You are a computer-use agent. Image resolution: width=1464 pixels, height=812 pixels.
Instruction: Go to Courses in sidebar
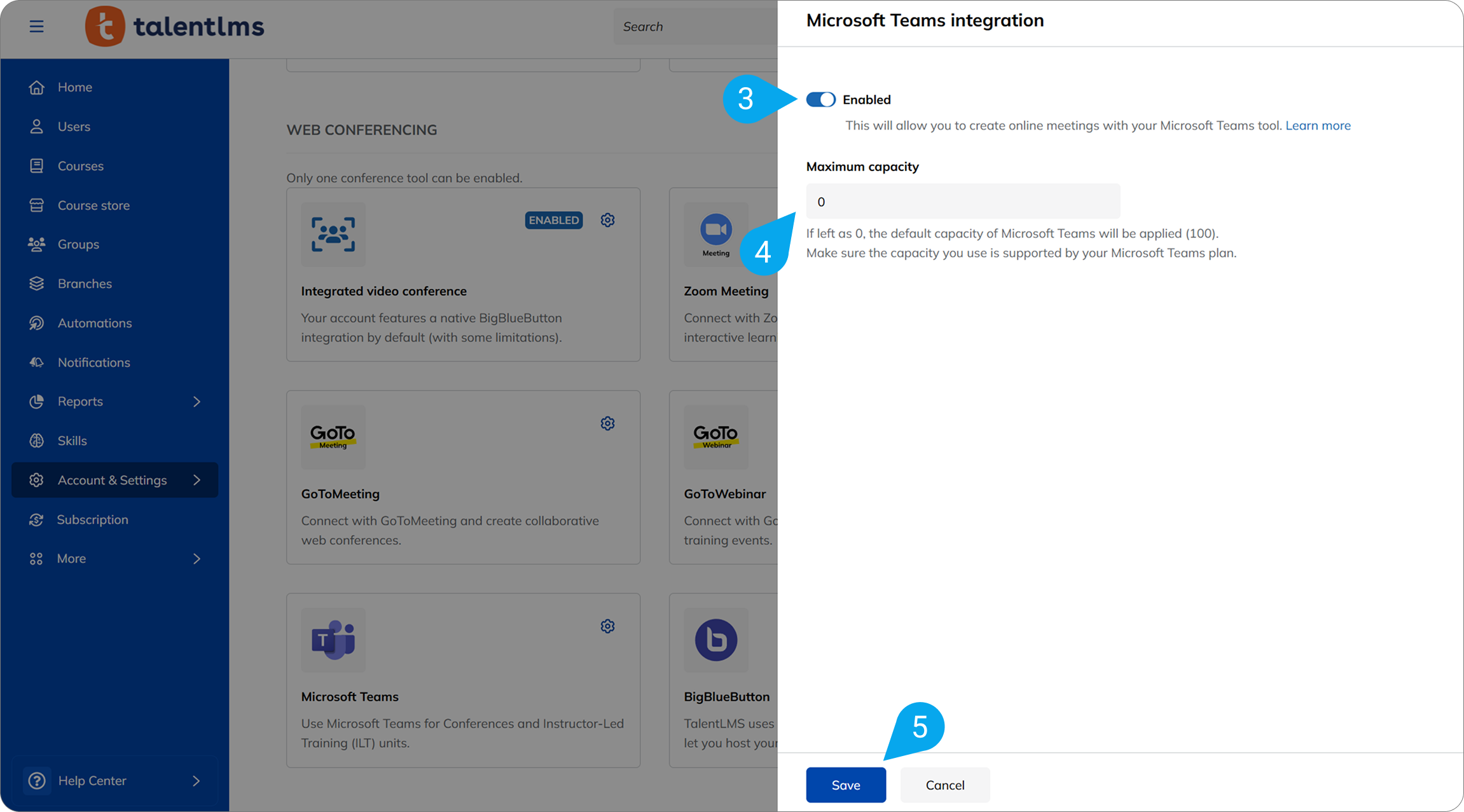(x=80, y=166)
